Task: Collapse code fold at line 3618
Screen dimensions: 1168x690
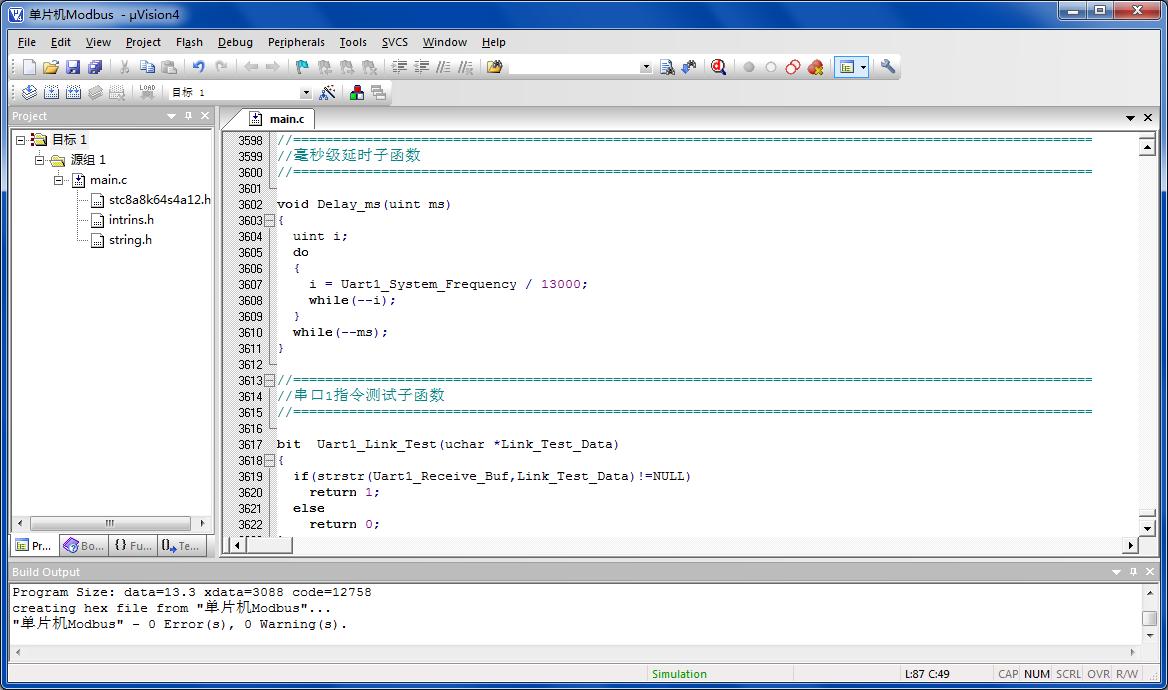Action: click(270, 460)
